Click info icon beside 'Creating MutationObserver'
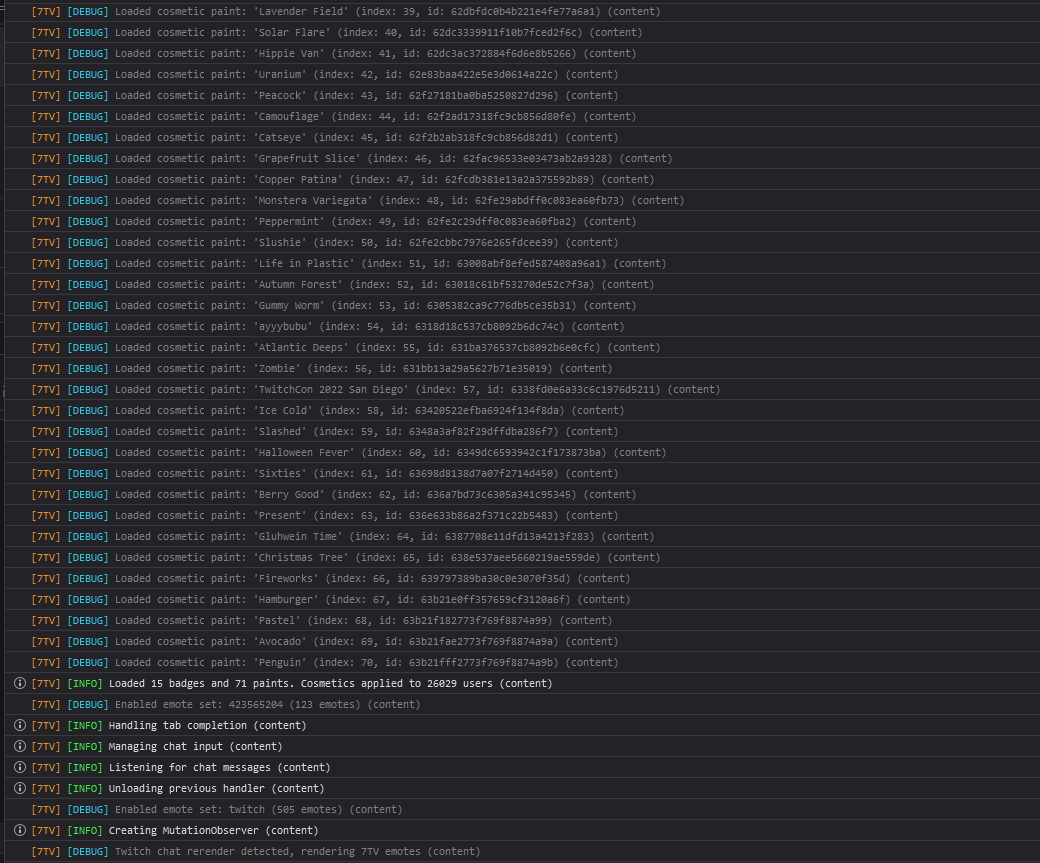1040x863 pixels. [20, 830]
